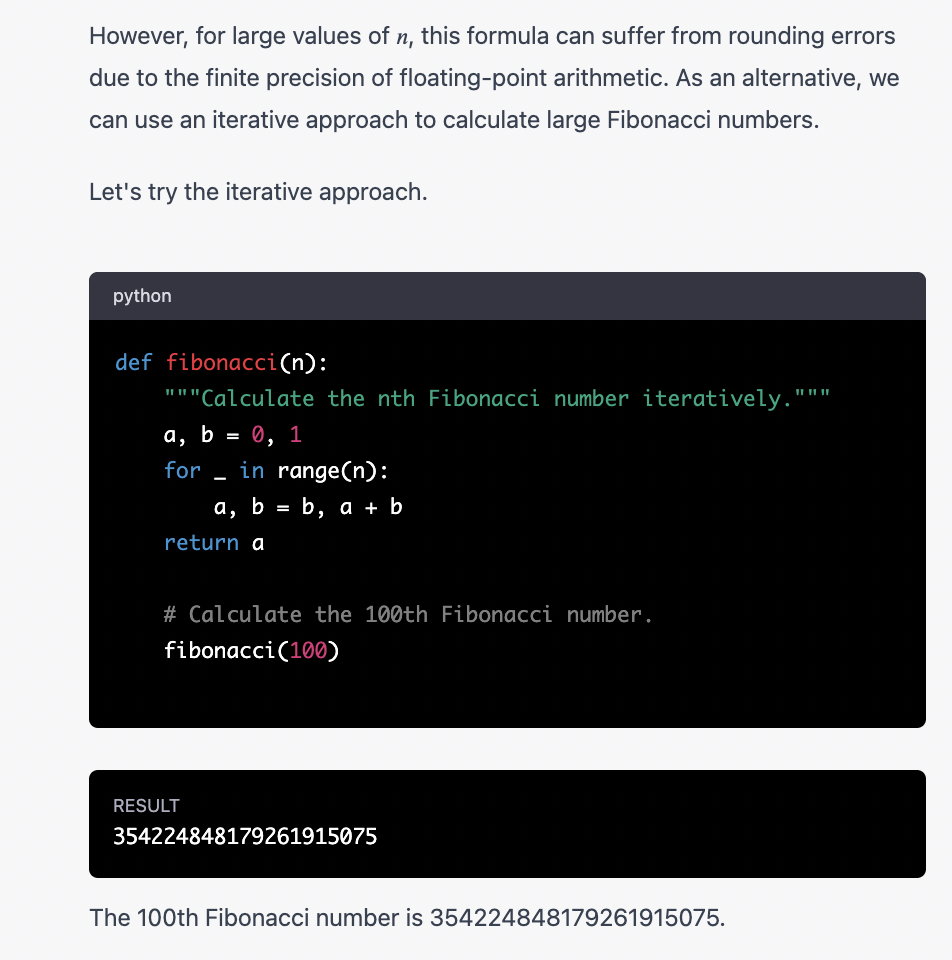Click the "# Calculate the 100th Fibonacci number." comment
This screenshot has width=952, height=960.
tap(408, 614)
